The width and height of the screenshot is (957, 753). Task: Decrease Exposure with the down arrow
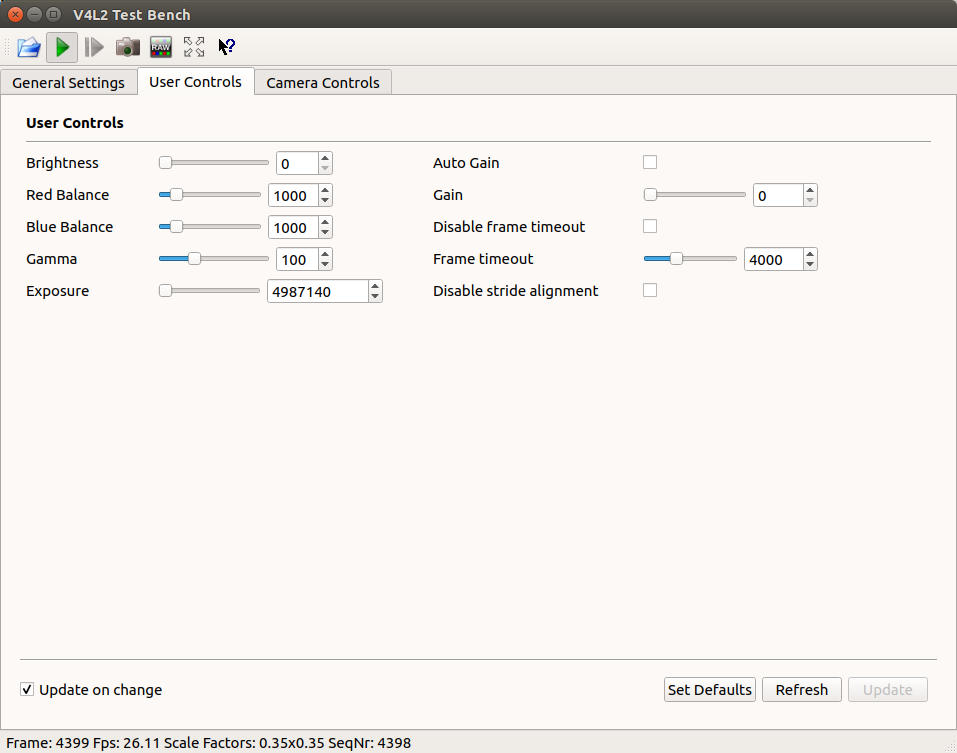pos(375,297)
